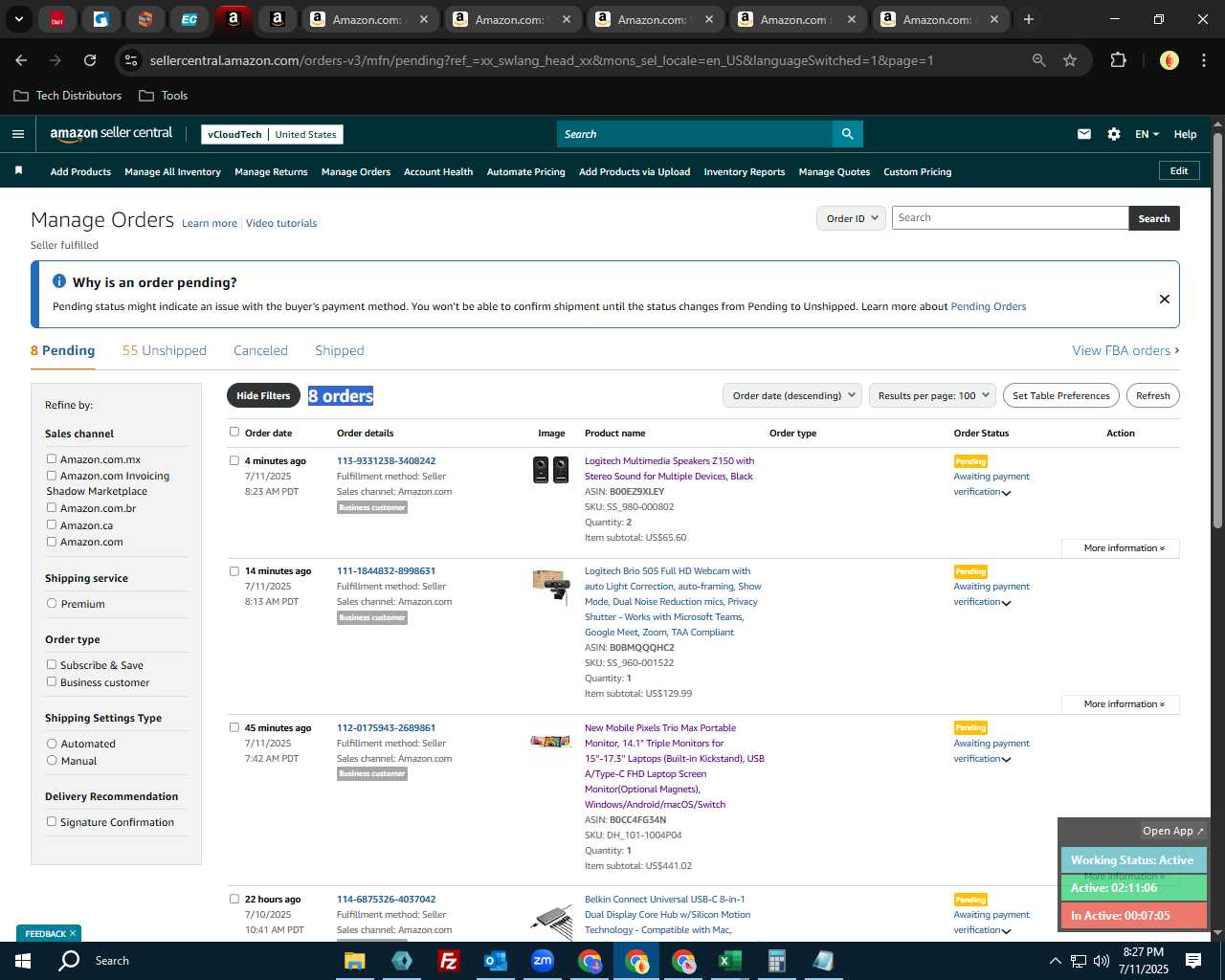Enable the Signature Confirmation filter
The width and height of the screenshot is (1225, 980).
[52, 821]
